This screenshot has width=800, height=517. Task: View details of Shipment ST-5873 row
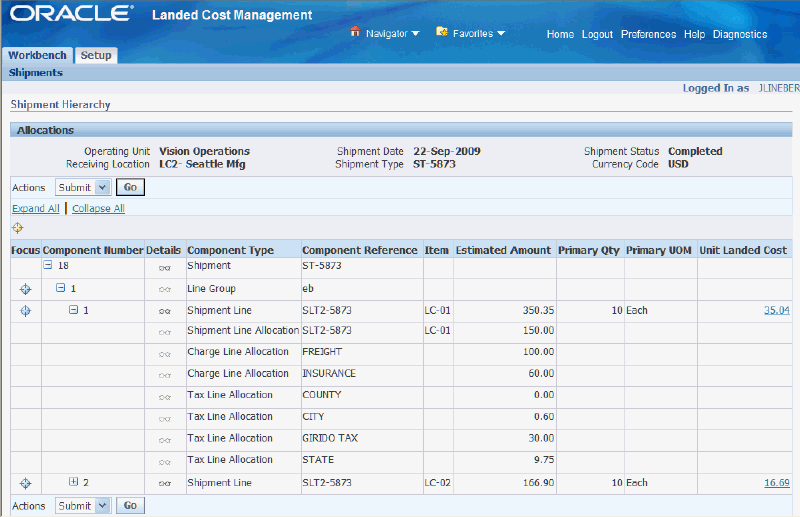coord(165,268)
